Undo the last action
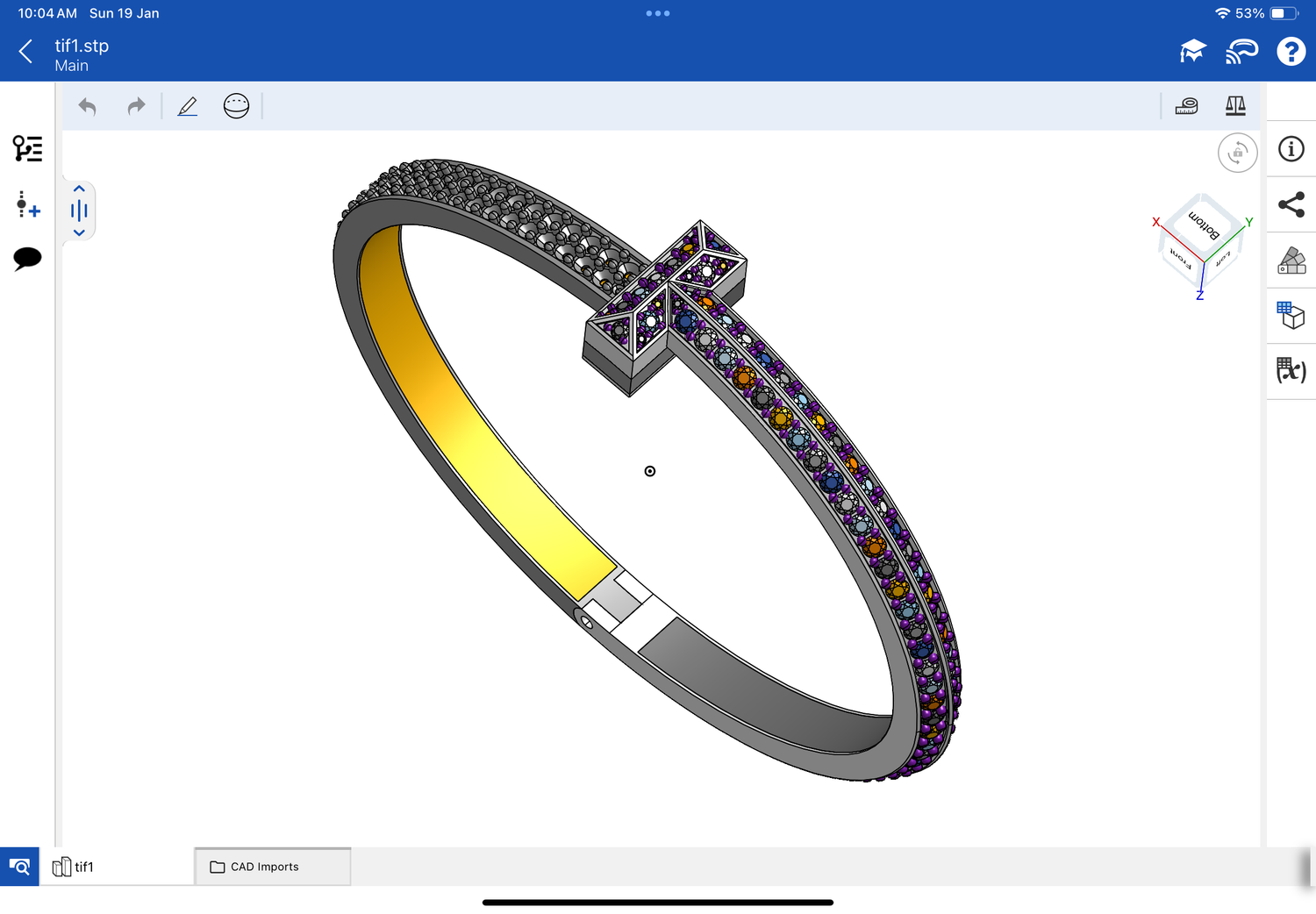The width and height of the screenshot is (1316, 914). (x=87, y=106)
